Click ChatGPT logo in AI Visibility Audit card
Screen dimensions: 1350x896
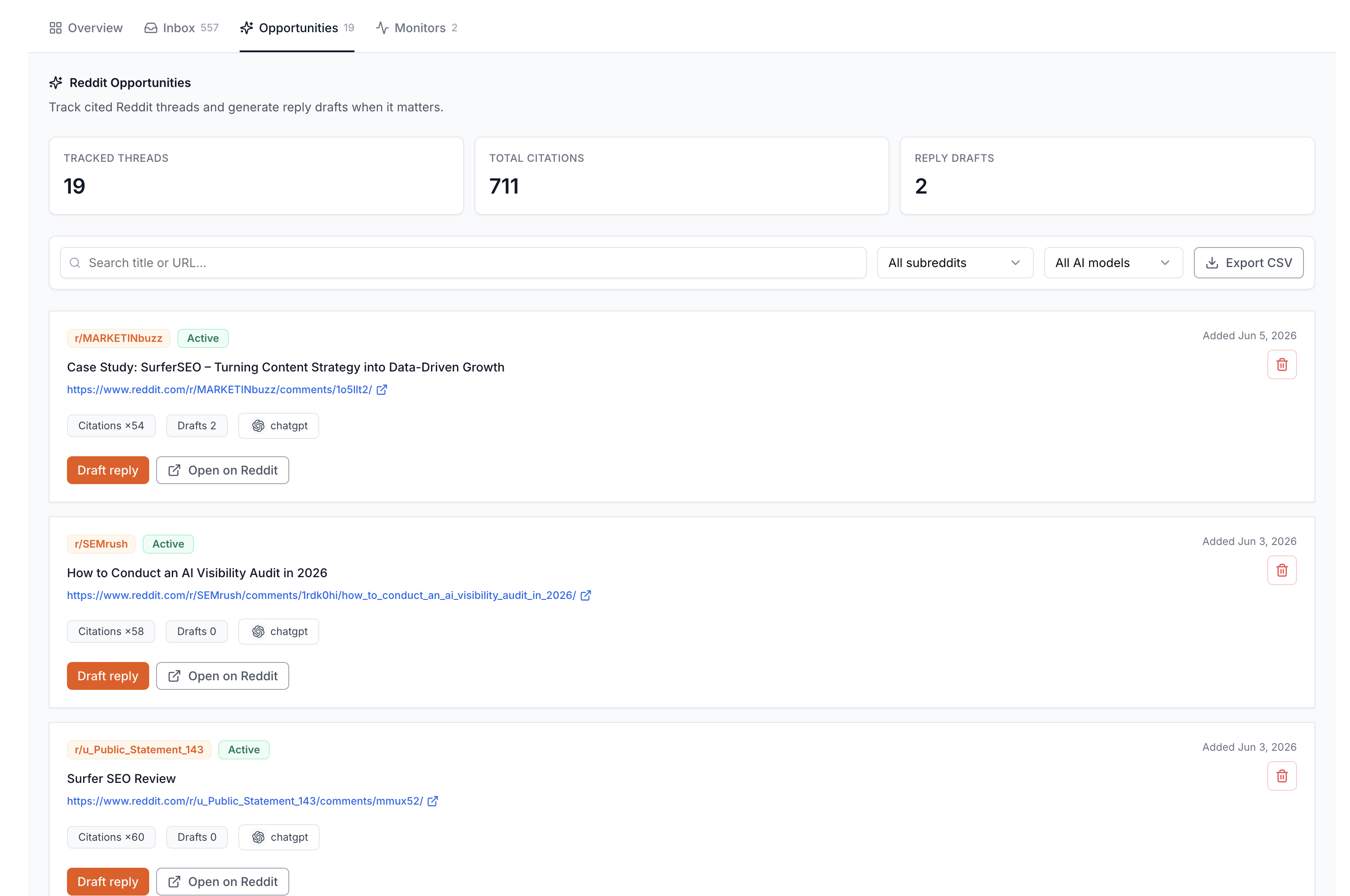point(258,632)
